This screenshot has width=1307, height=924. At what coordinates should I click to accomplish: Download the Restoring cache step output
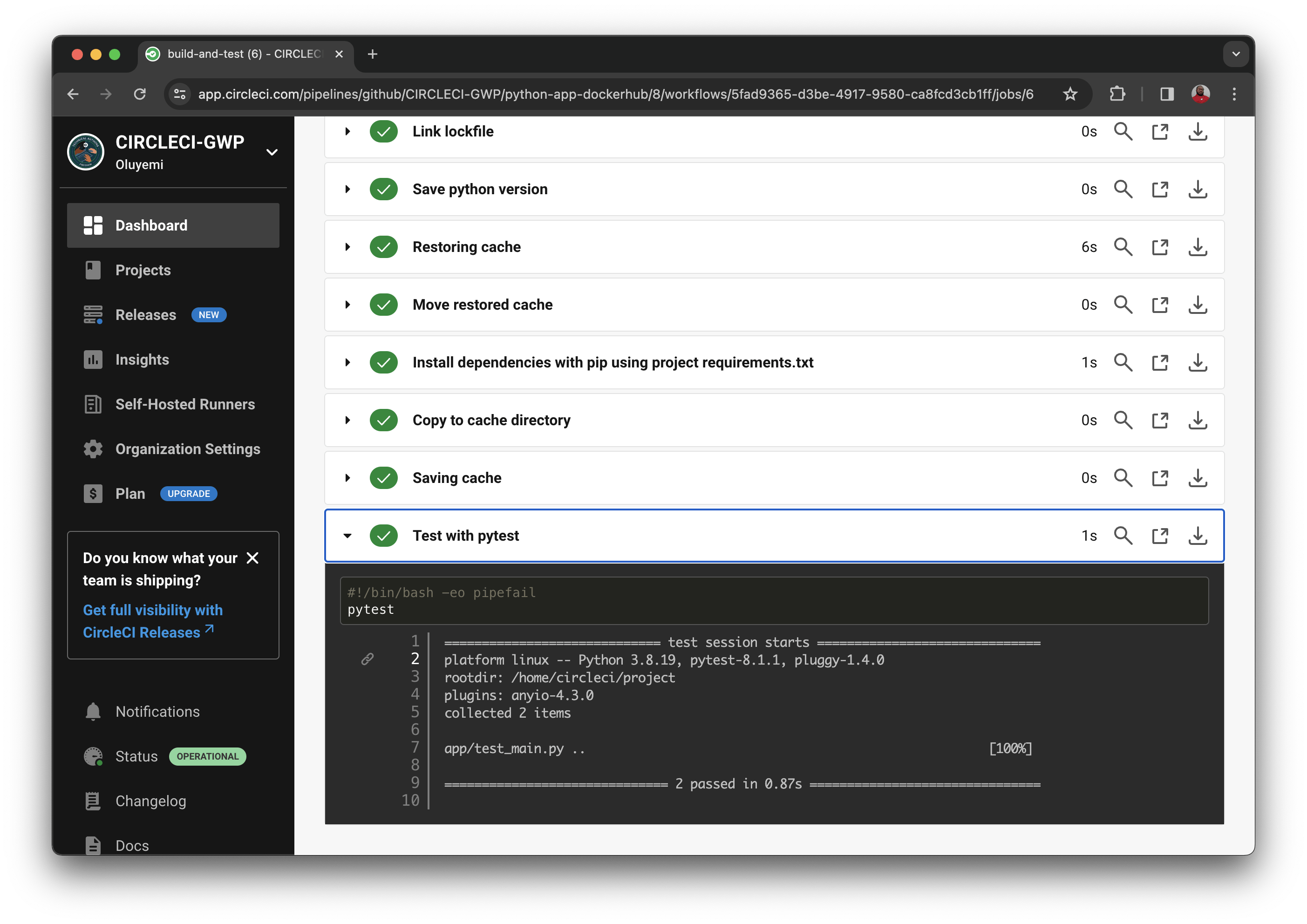tap(1198, 246)
